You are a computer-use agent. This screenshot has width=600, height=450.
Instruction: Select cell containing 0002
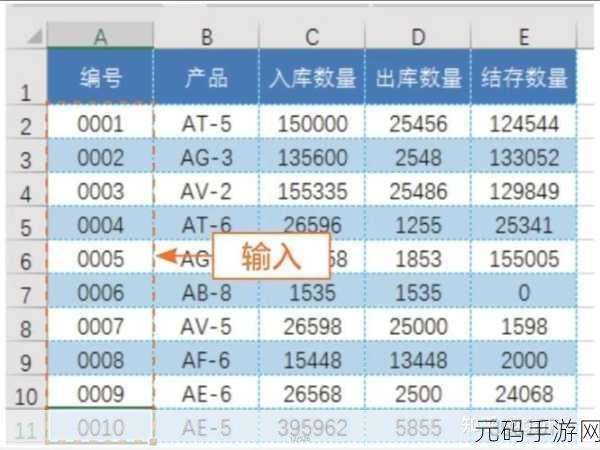(x=100, y=155)
